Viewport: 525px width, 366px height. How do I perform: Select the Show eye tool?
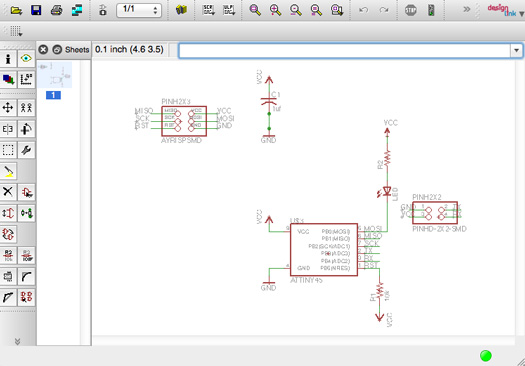[26, 59]
